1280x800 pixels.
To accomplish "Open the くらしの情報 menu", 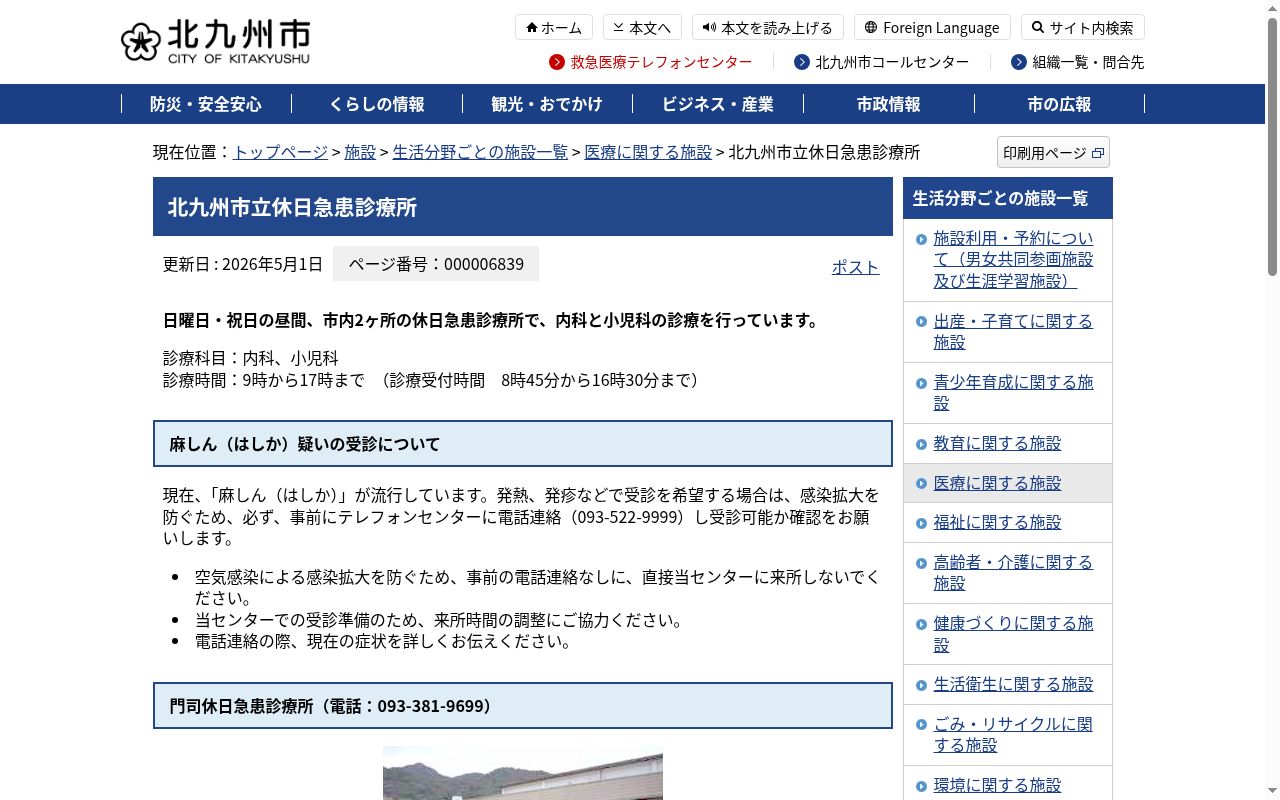I will pyautogui.click(x=377, y=104).
